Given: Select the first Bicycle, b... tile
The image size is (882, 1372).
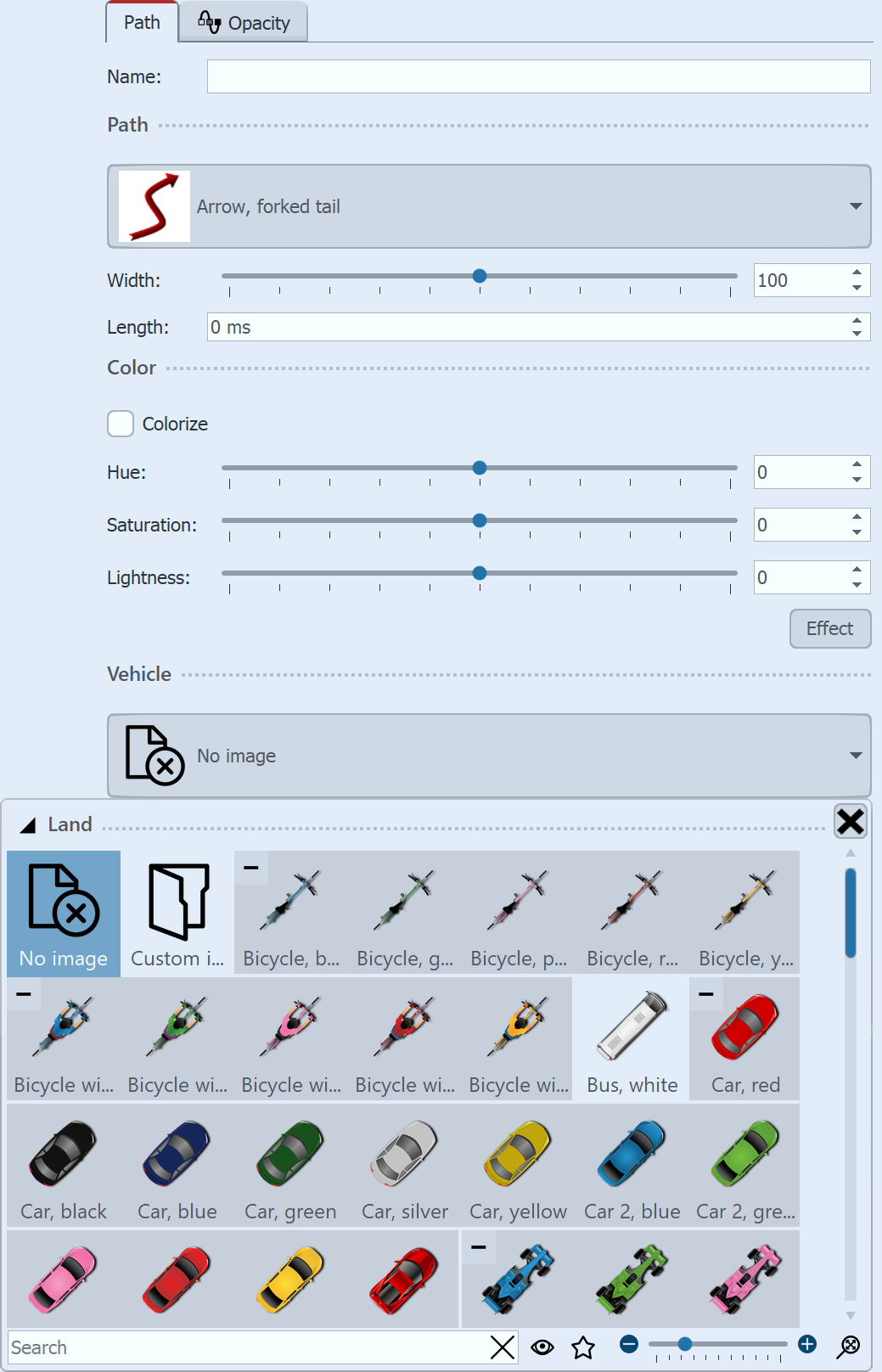Looking at the screenshot, I should tap(291, 914).
